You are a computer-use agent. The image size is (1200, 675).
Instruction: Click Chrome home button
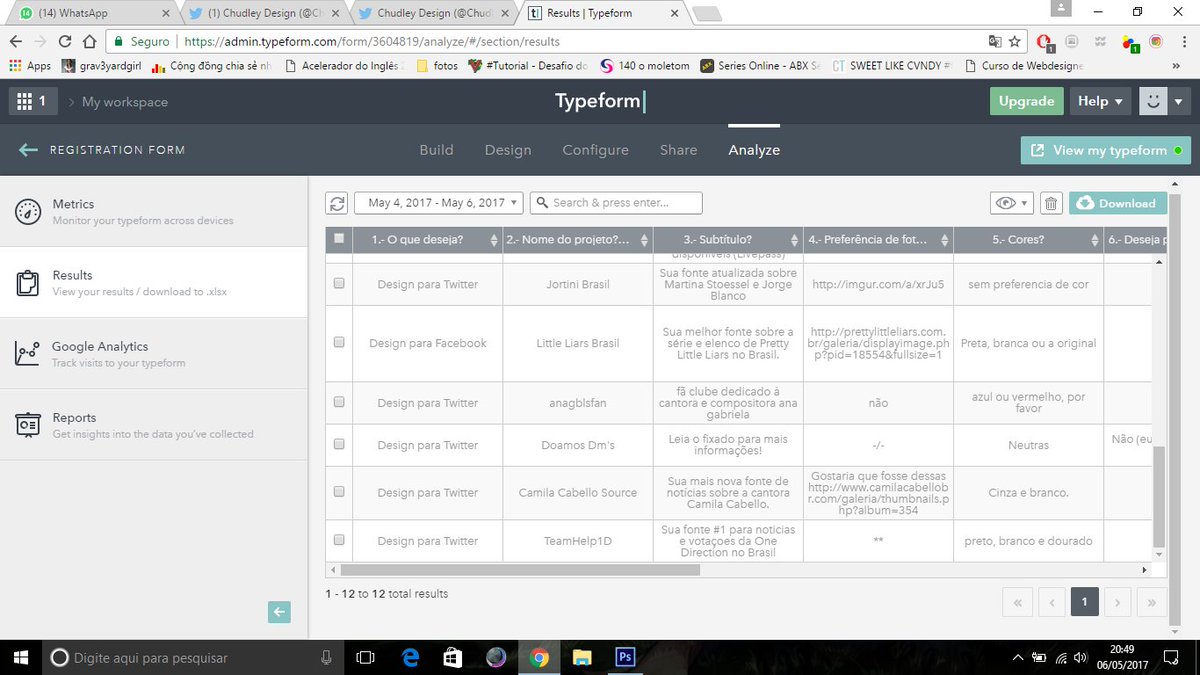tap(90, 42)
